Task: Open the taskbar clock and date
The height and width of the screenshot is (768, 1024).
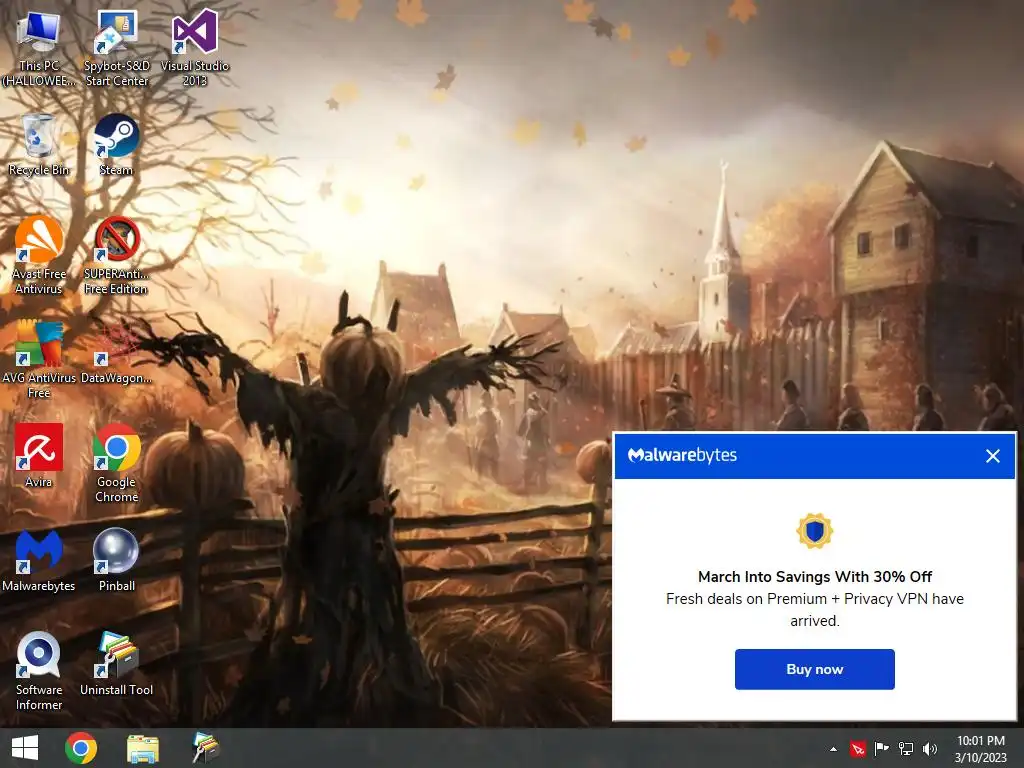Action: click(980, 749)
